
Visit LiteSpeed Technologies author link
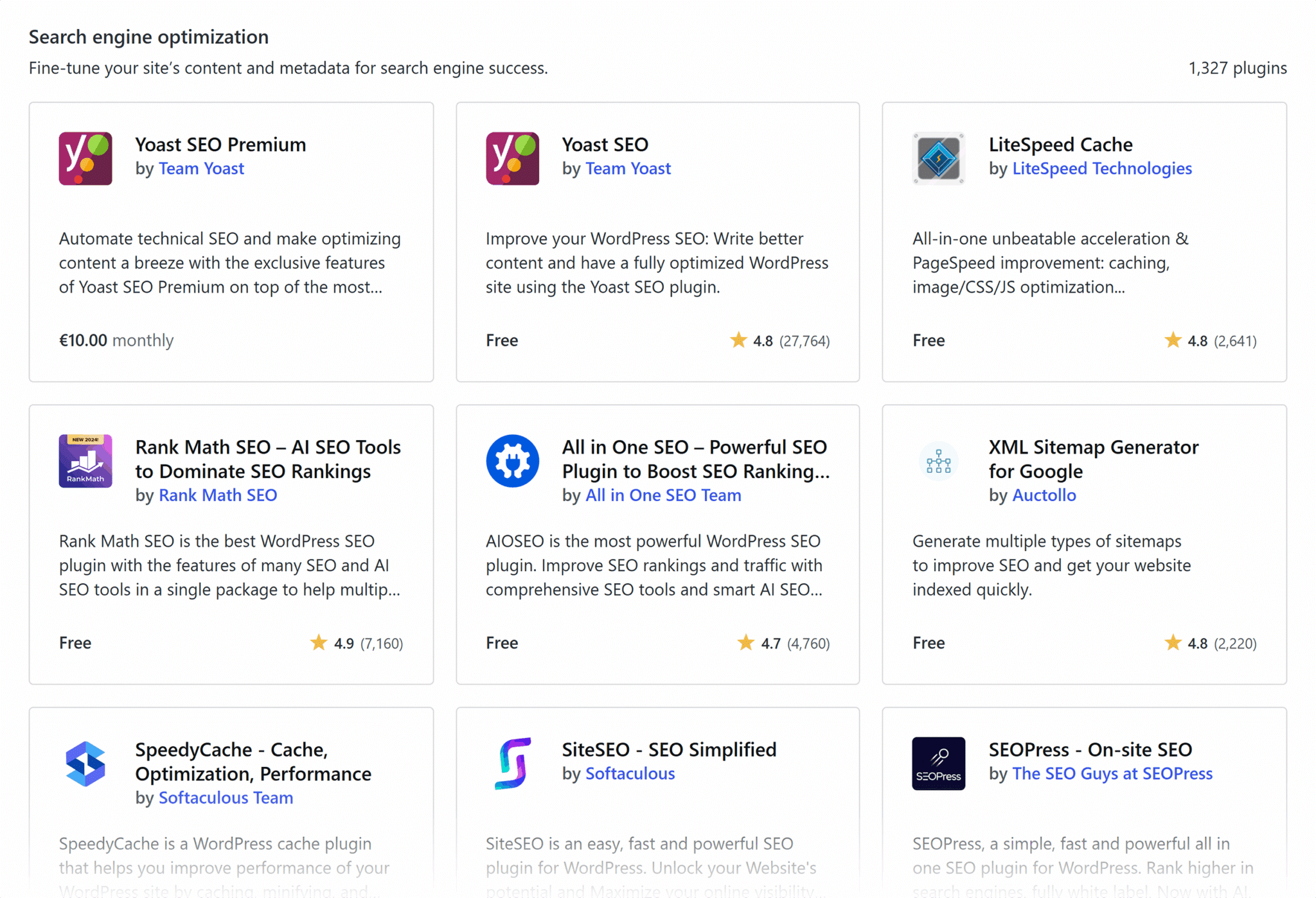click(x=1102, y=168)
